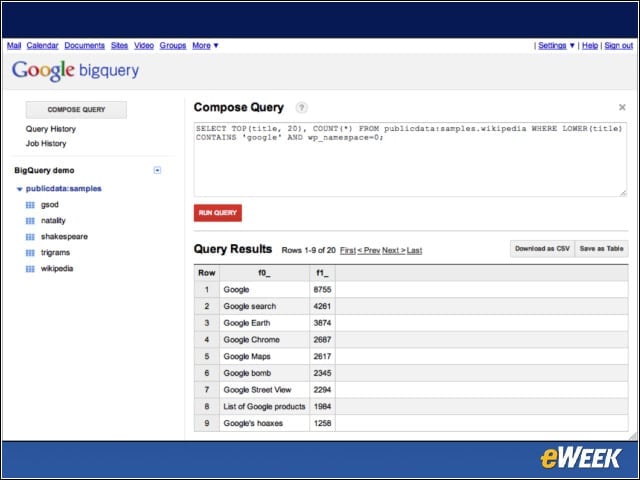The width and height of the screenshot is (640, 480).
Task: Click the 'Google search' result cell
Action: (264, 306)
